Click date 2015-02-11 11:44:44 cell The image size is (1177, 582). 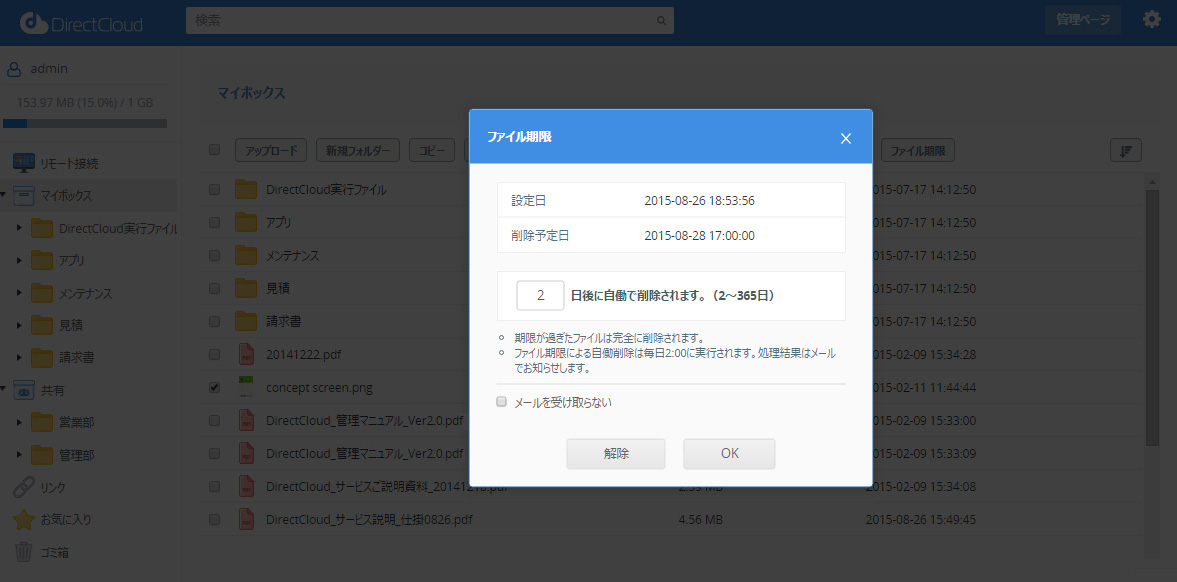pyautogui.click(x=921, y=387)
